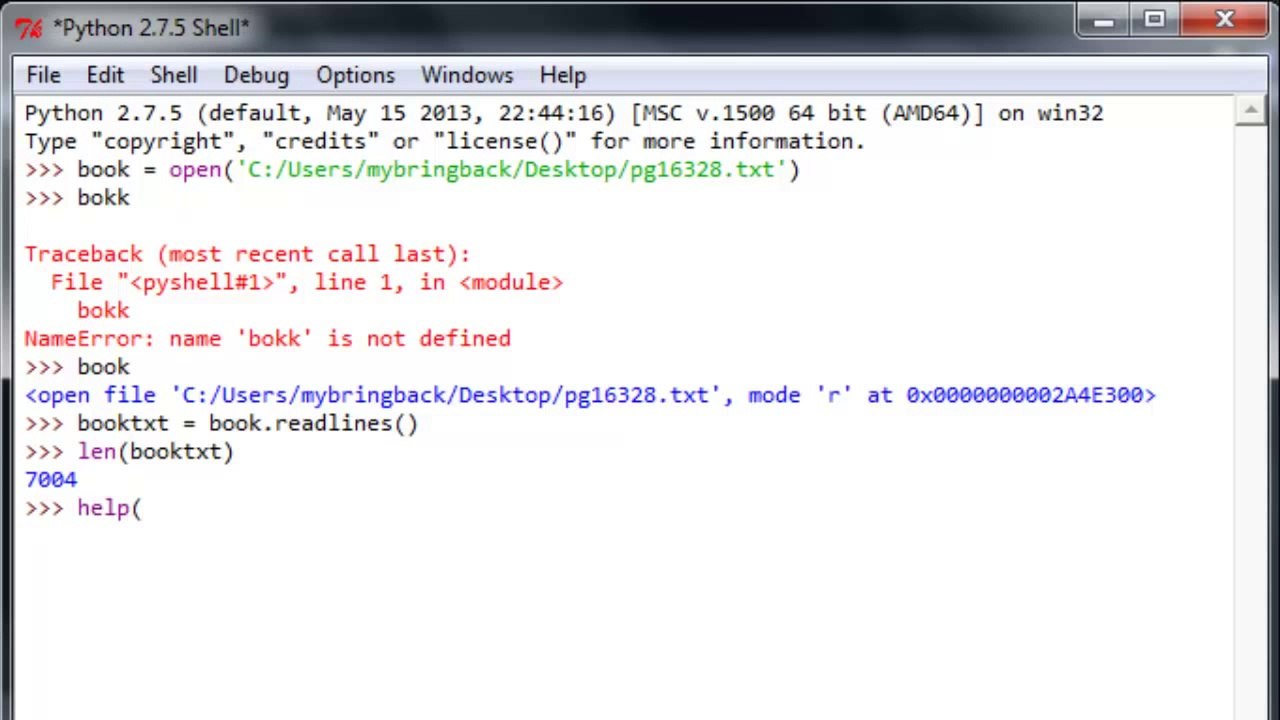
Task: Click the 'Traceback (most recent call last):' line
Action: click(247, 254)
